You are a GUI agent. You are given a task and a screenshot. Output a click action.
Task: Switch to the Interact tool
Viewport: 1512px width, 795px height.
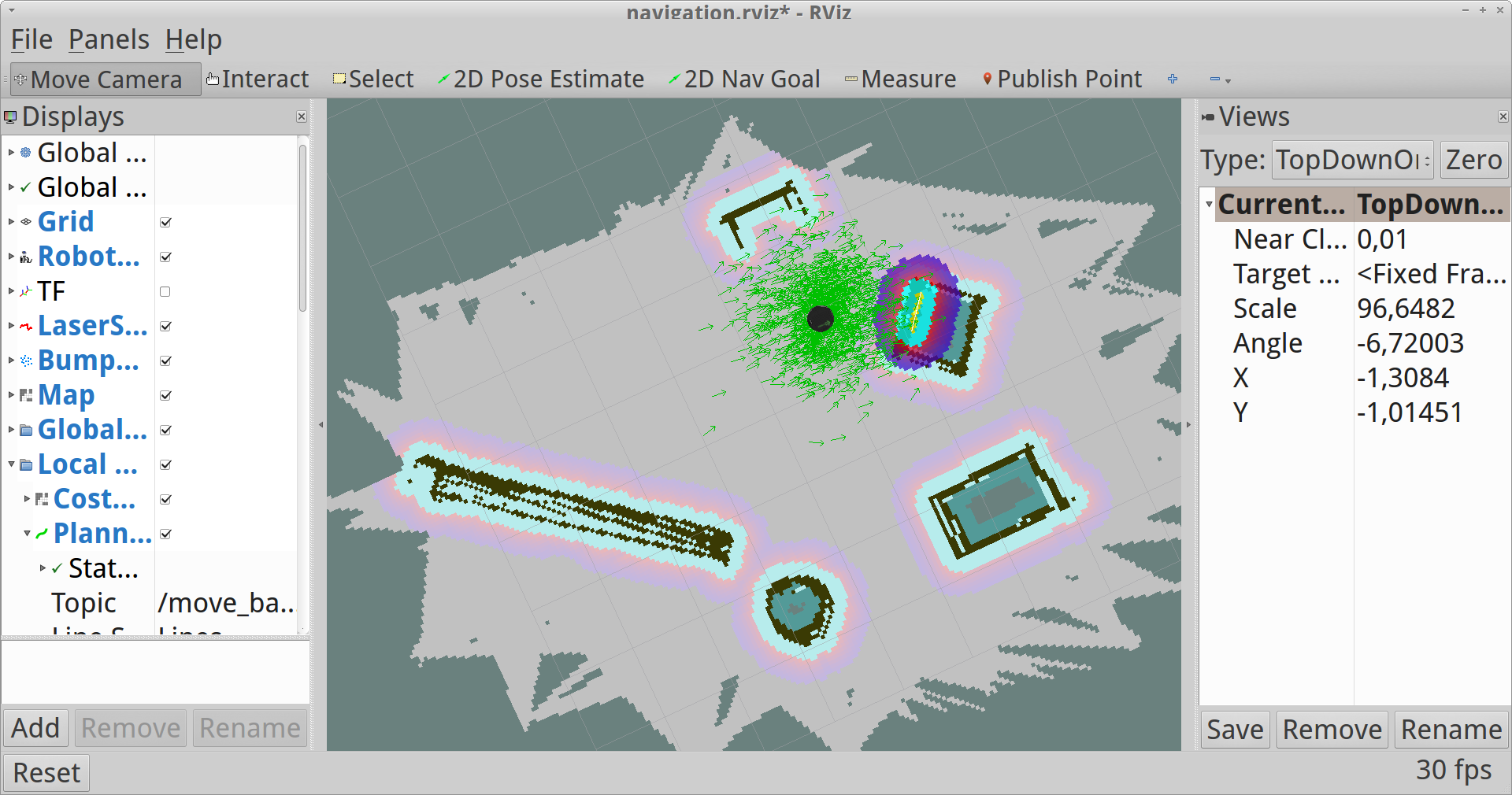pyautogui.click(x=258, y=79)
